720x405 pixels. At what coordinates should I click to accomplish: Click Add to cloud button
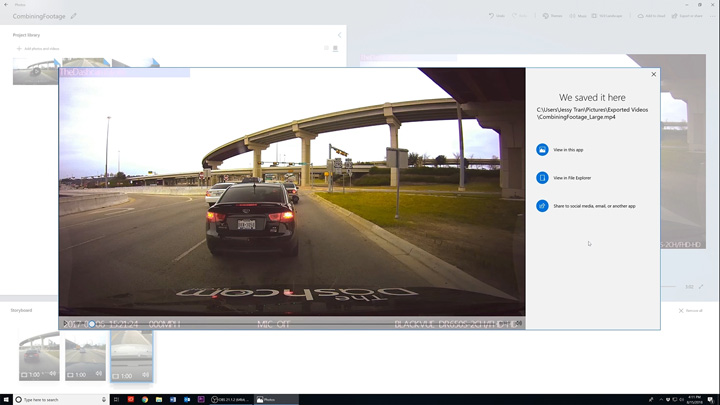click(652, 16)
